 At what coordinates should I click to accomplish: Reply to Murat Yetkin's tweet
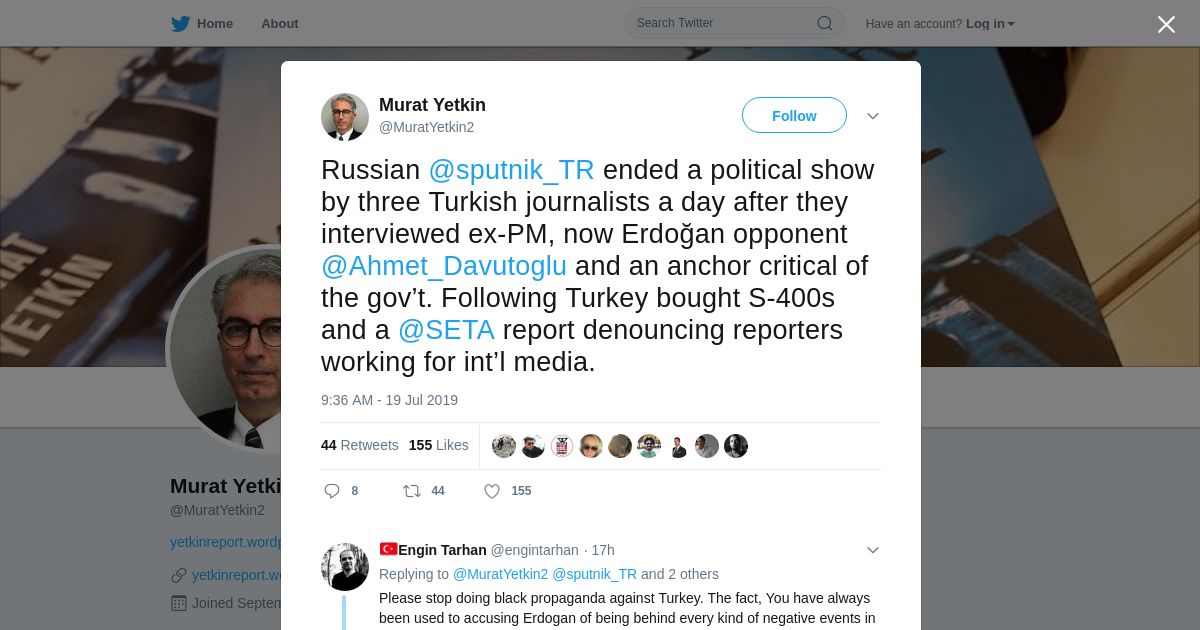click(x=333, y=491)
